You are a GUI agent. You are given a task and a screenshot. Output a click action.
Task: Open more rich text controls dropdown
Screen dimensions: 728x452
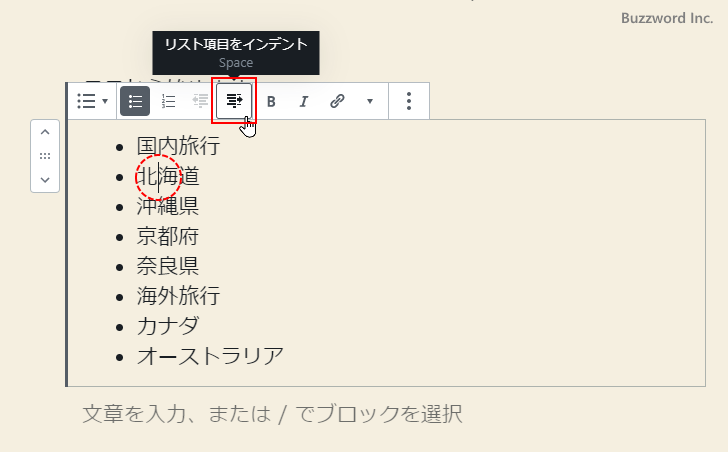coord(370,101)
